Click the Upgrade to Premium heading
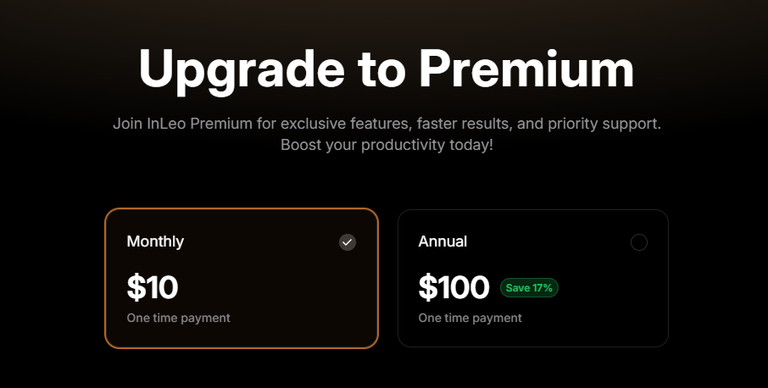 [x=386, y=70]
